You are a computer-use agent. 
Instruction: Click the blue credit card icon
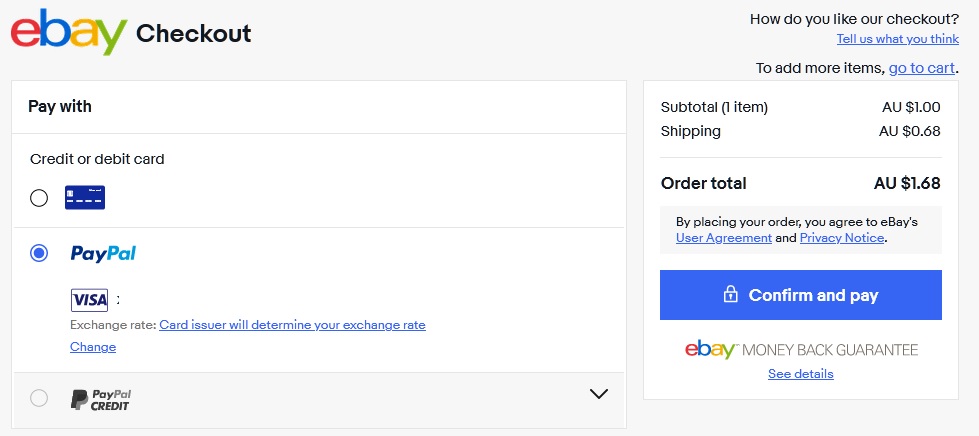(x=85, y=197)
